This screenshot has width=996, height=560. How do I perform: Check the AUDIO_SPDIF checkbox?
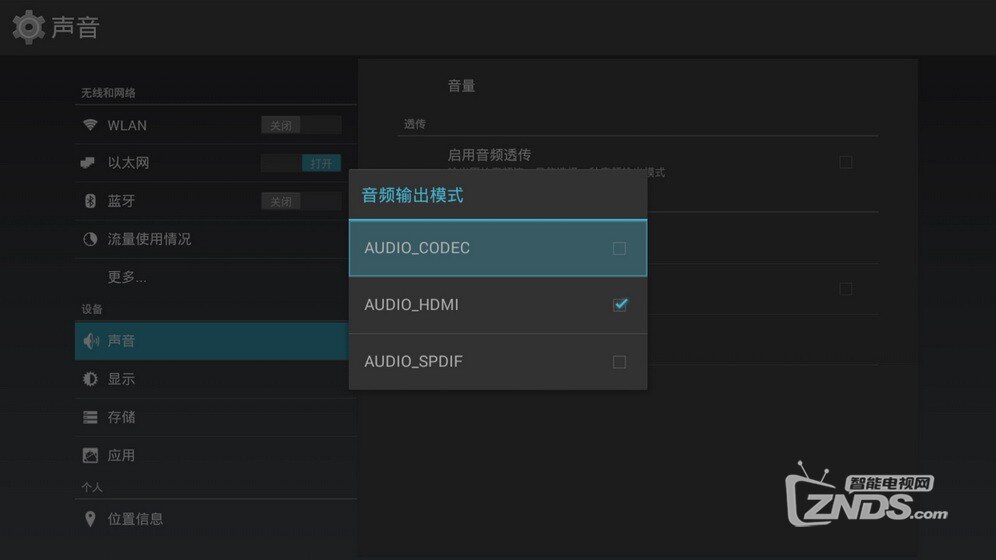[x=619, y=362]
